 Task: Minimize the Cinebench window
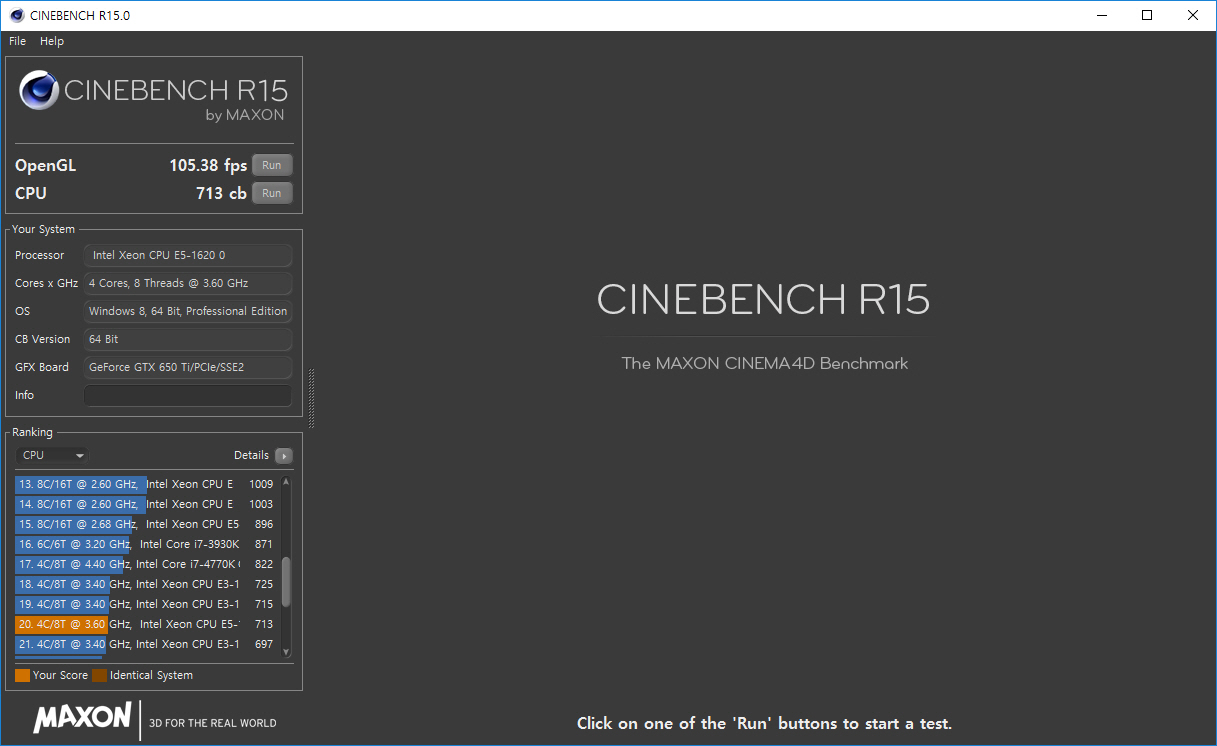[1101, 15]
